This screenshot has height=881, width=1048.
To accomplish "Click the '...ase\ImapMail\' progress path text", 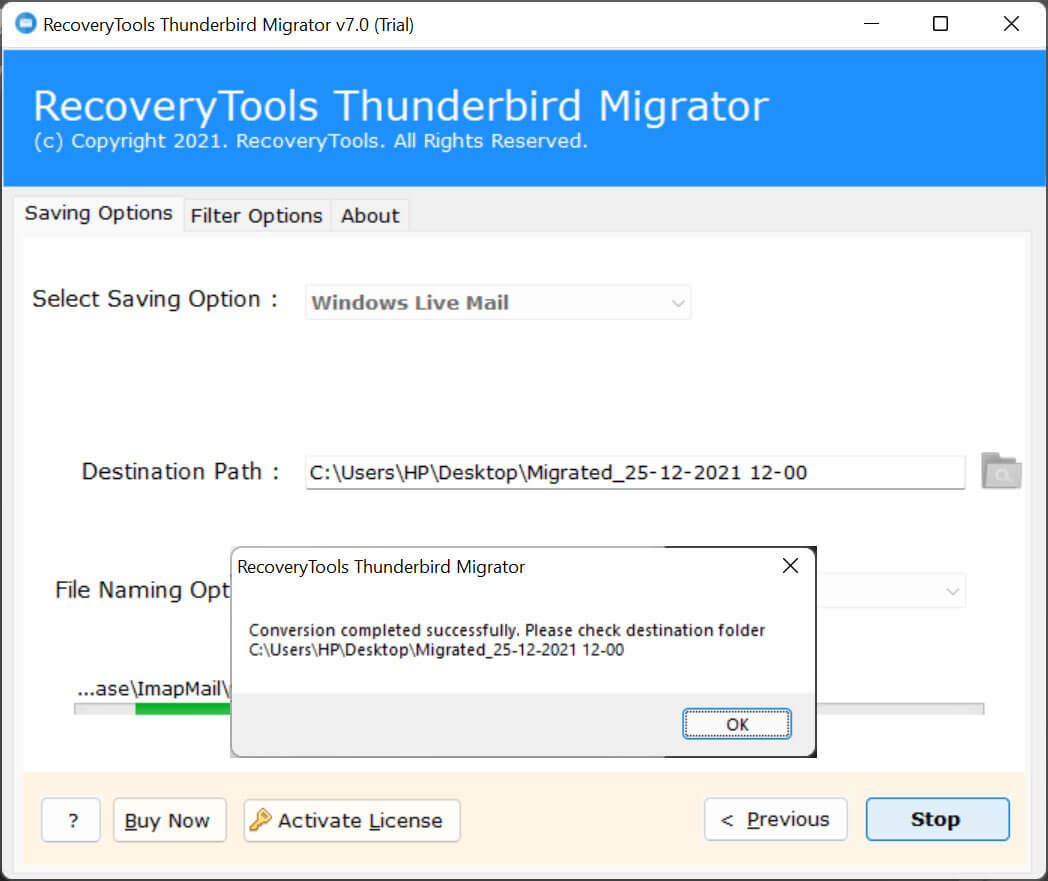I will coord(153,688).
